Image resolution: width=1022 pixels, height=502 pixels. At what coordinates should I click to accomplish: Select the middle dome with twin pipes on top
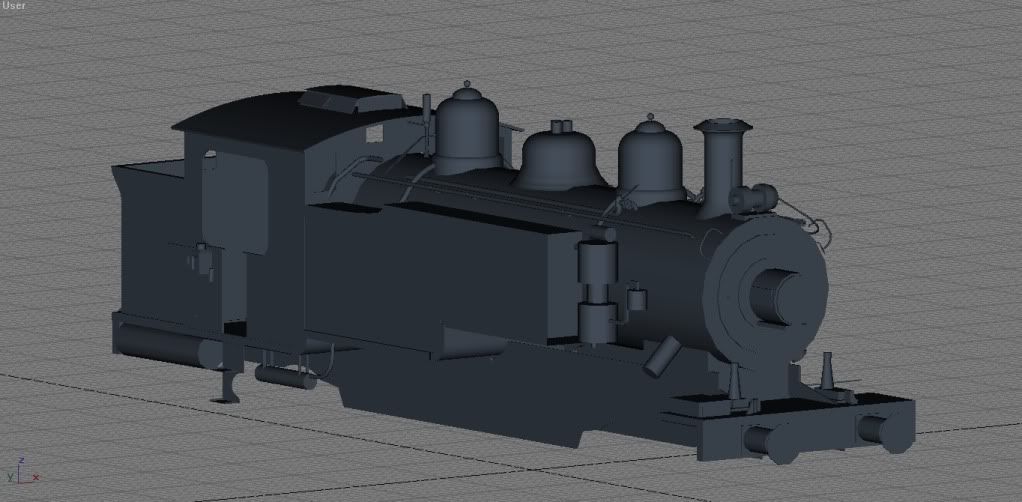(x=559, y=156)
